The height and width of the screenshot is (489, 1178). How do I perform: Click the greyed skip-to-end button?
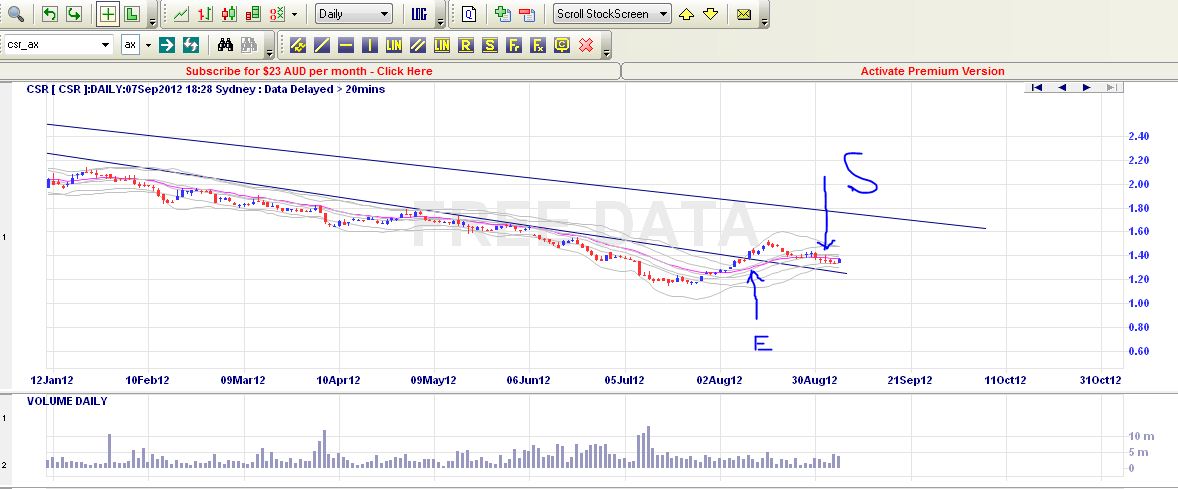[x=1111, y=88]
